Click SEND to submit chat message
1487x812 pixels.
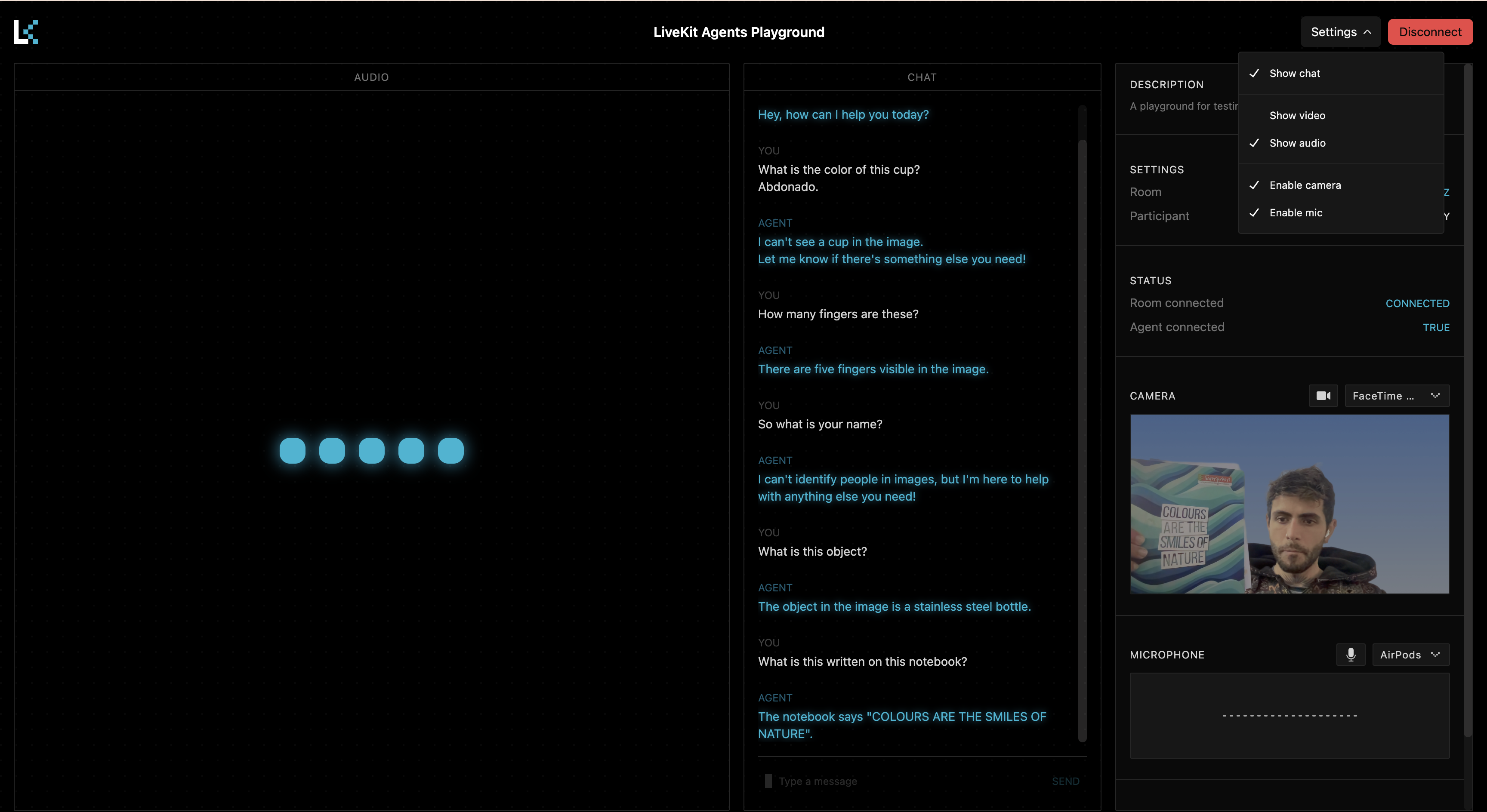click(1065, 781)
